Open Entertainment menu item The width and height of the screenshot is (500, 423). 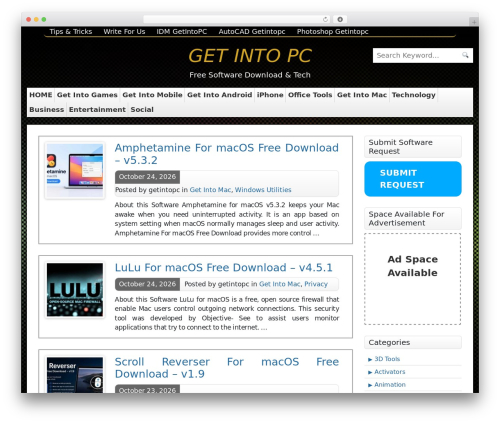coord(97,109)
